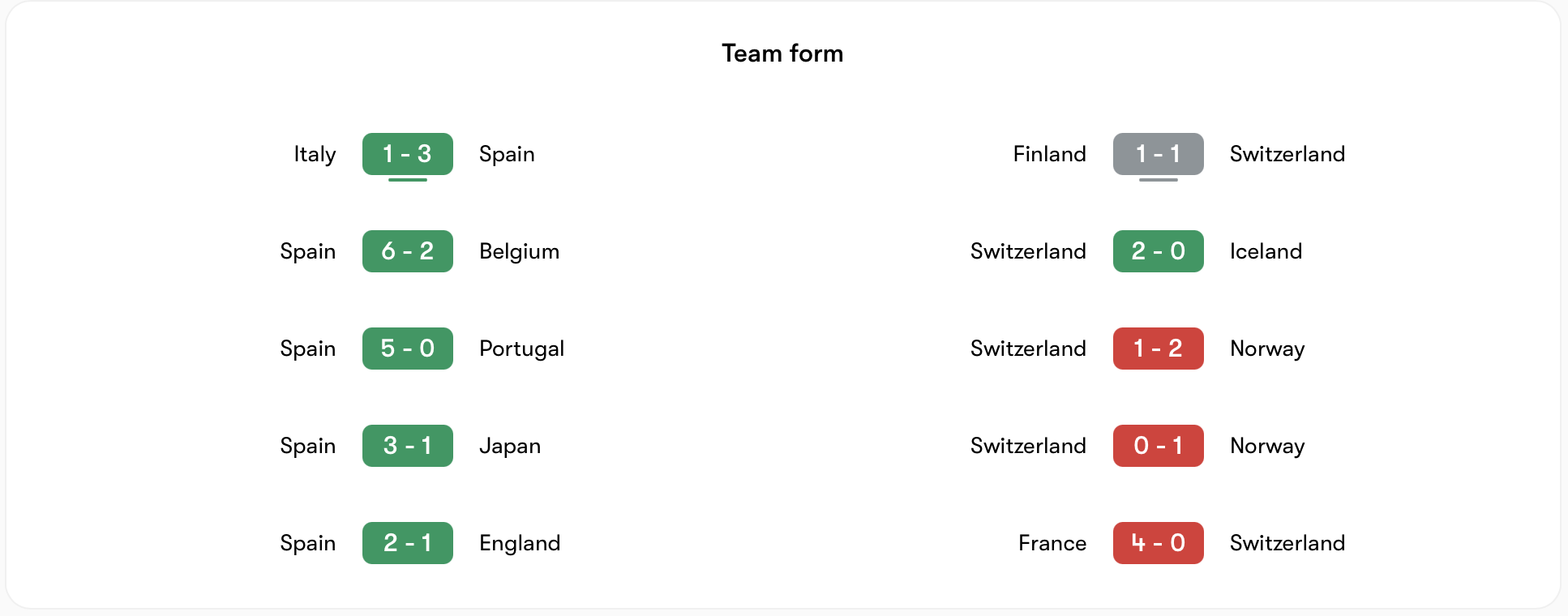Click the Finland team name
The image size is (1568, 616).
(x=1050, y=154)
